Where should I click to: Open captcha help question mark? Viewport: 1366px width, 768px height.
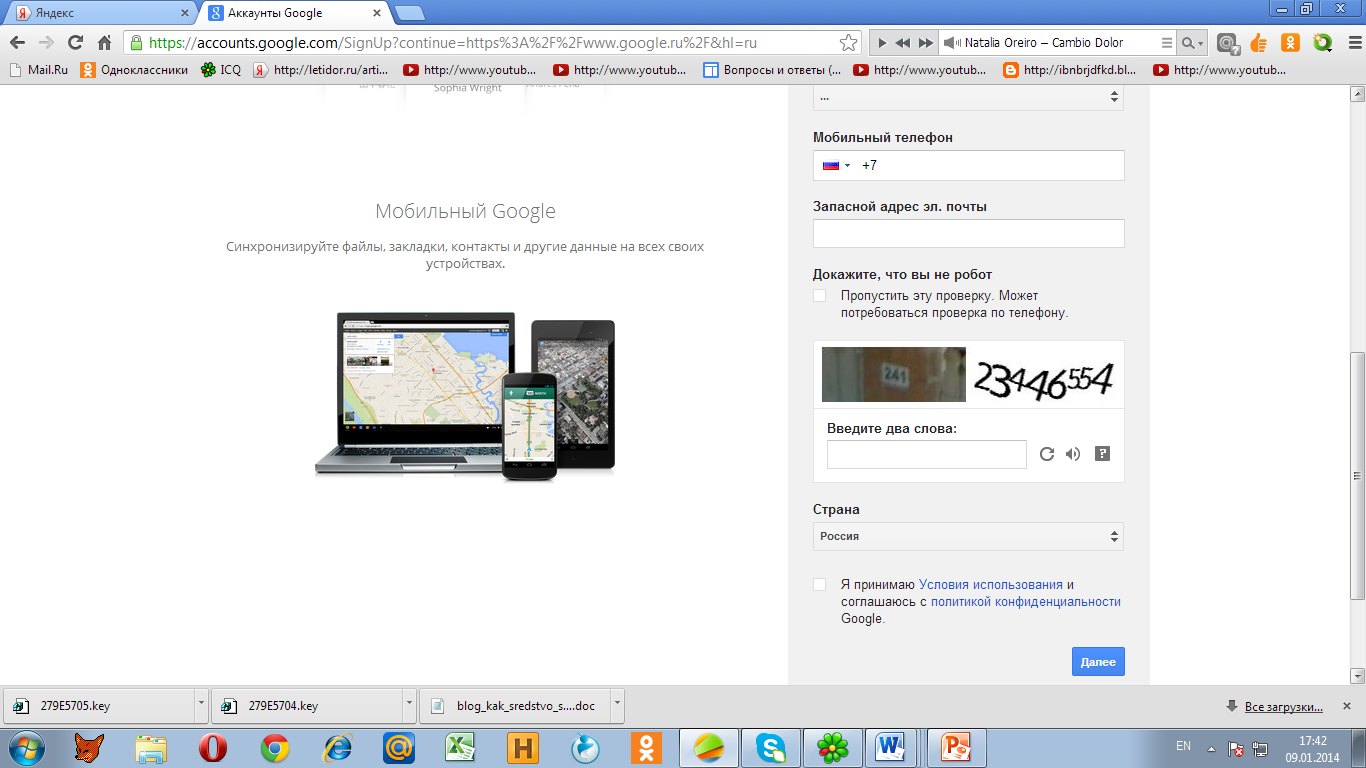point(1103,454)
